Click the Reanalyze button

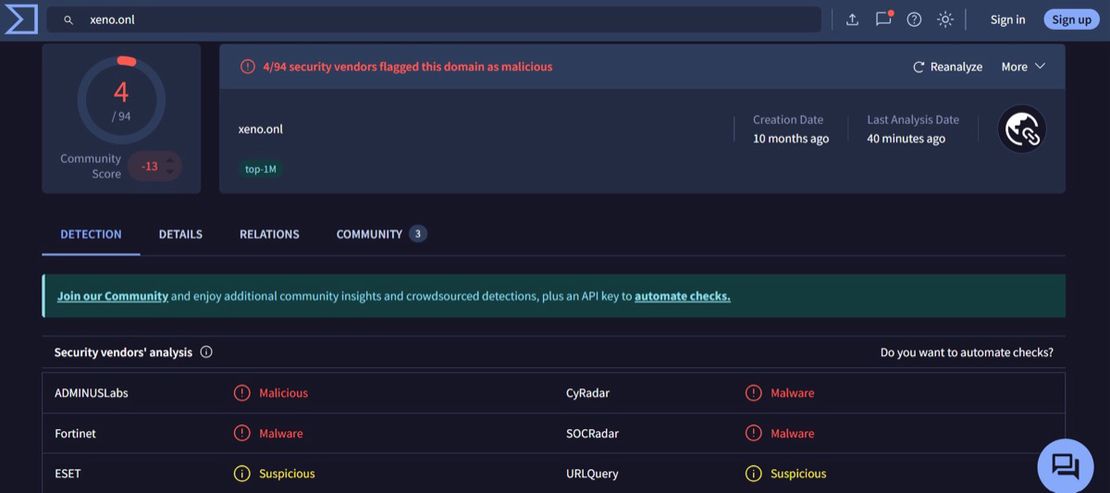[x=947, y=67]
